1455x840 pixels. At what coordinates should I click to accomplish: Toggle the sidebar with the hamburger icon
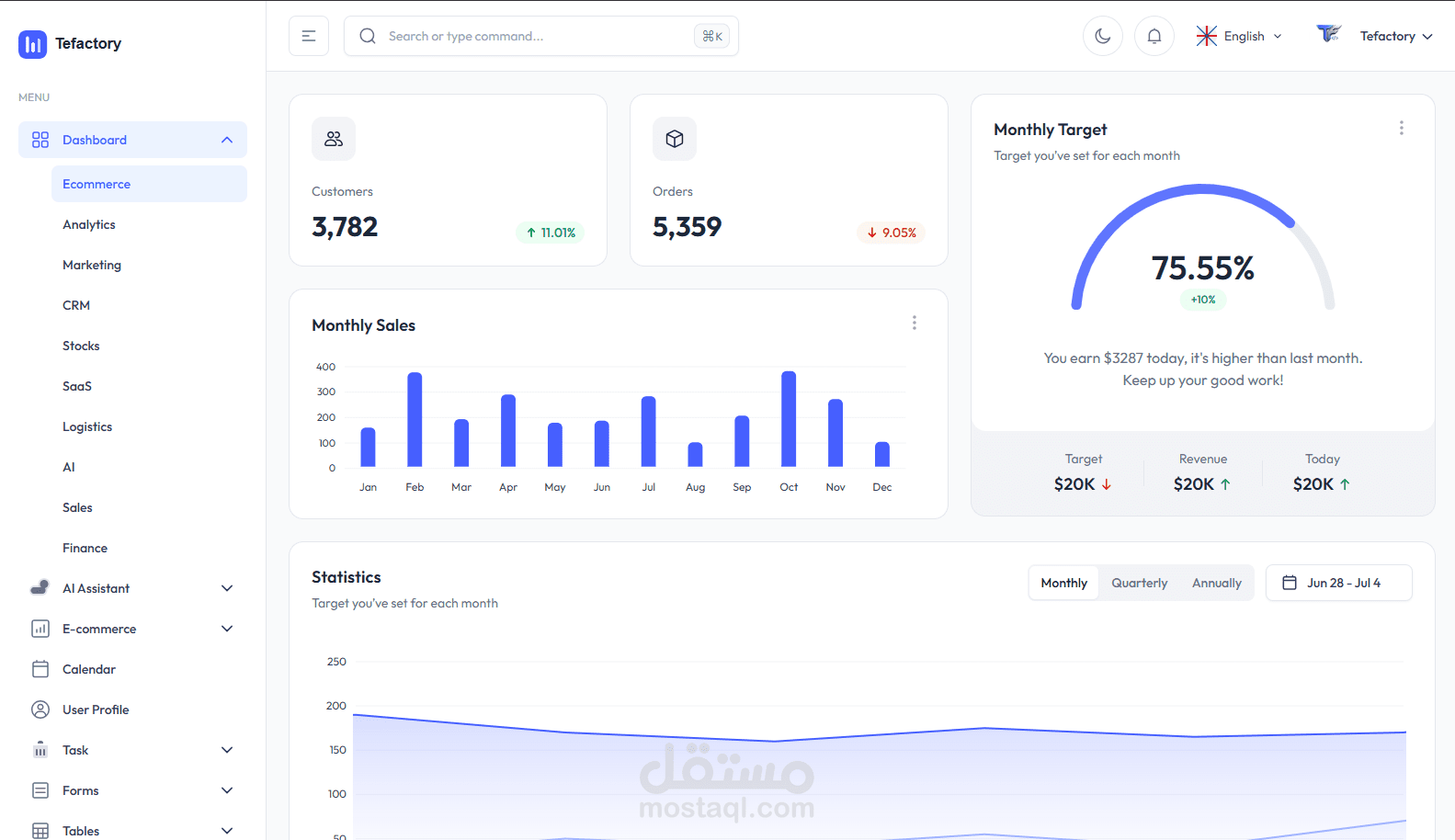[x=309, y=36]
